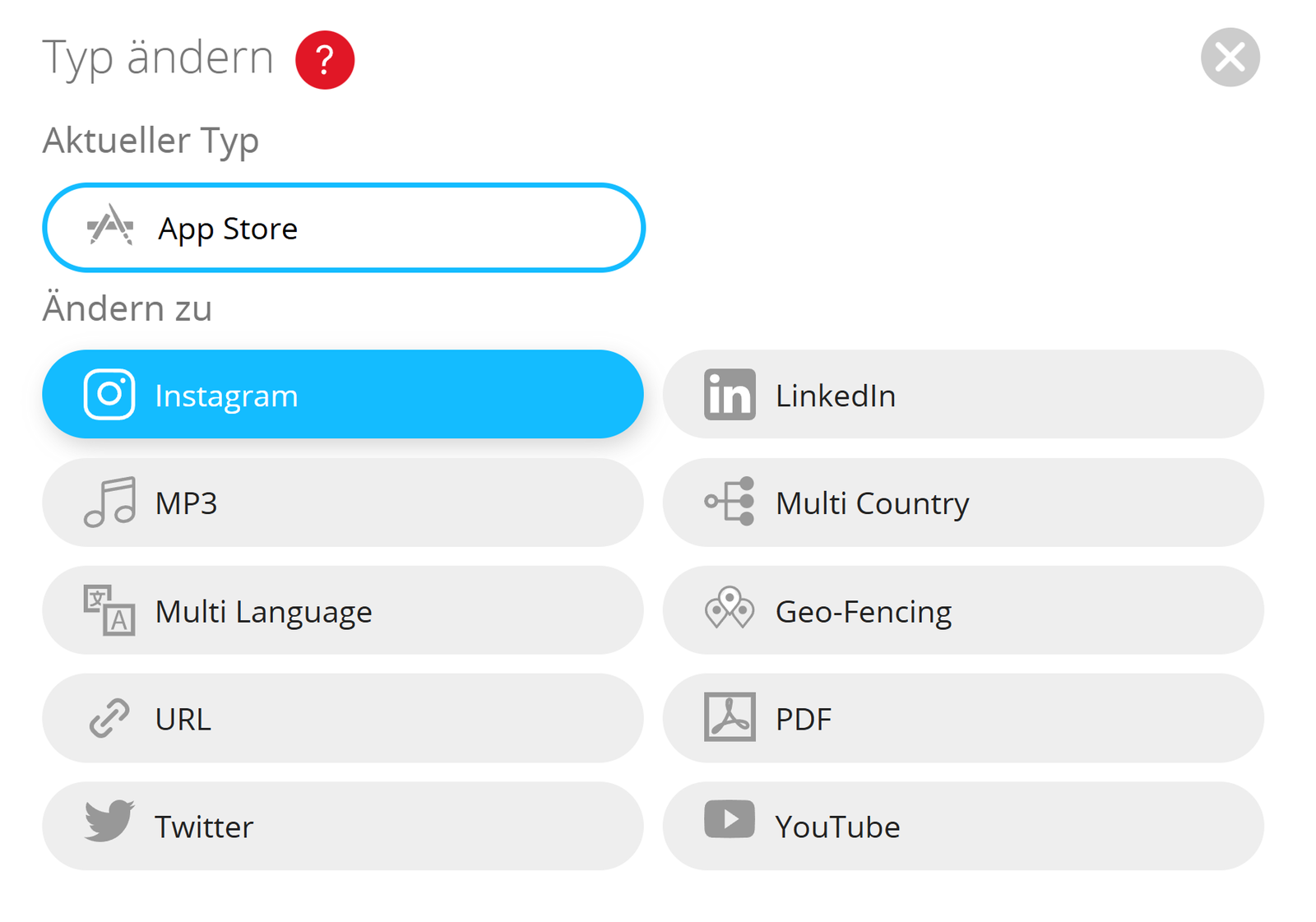Click the LinkedIn logo icon

pos(730,395)
